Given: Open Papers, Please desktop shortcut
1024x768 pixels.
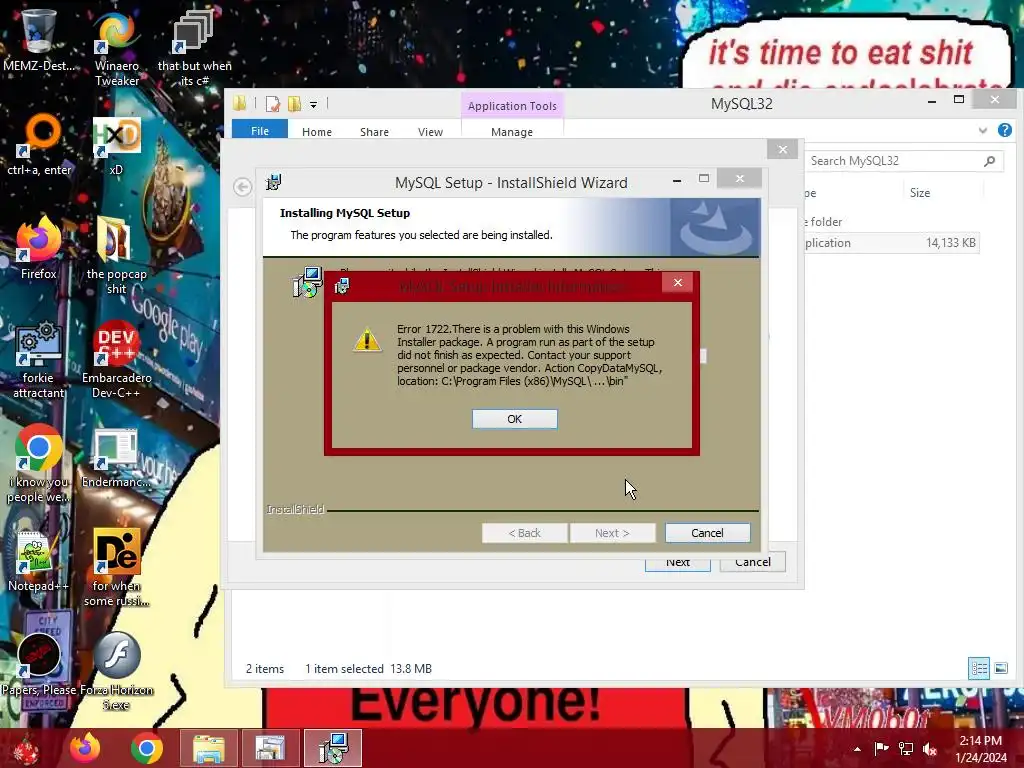Looking at the screenshot, I should pyautogui.click(x=39, y=665).
